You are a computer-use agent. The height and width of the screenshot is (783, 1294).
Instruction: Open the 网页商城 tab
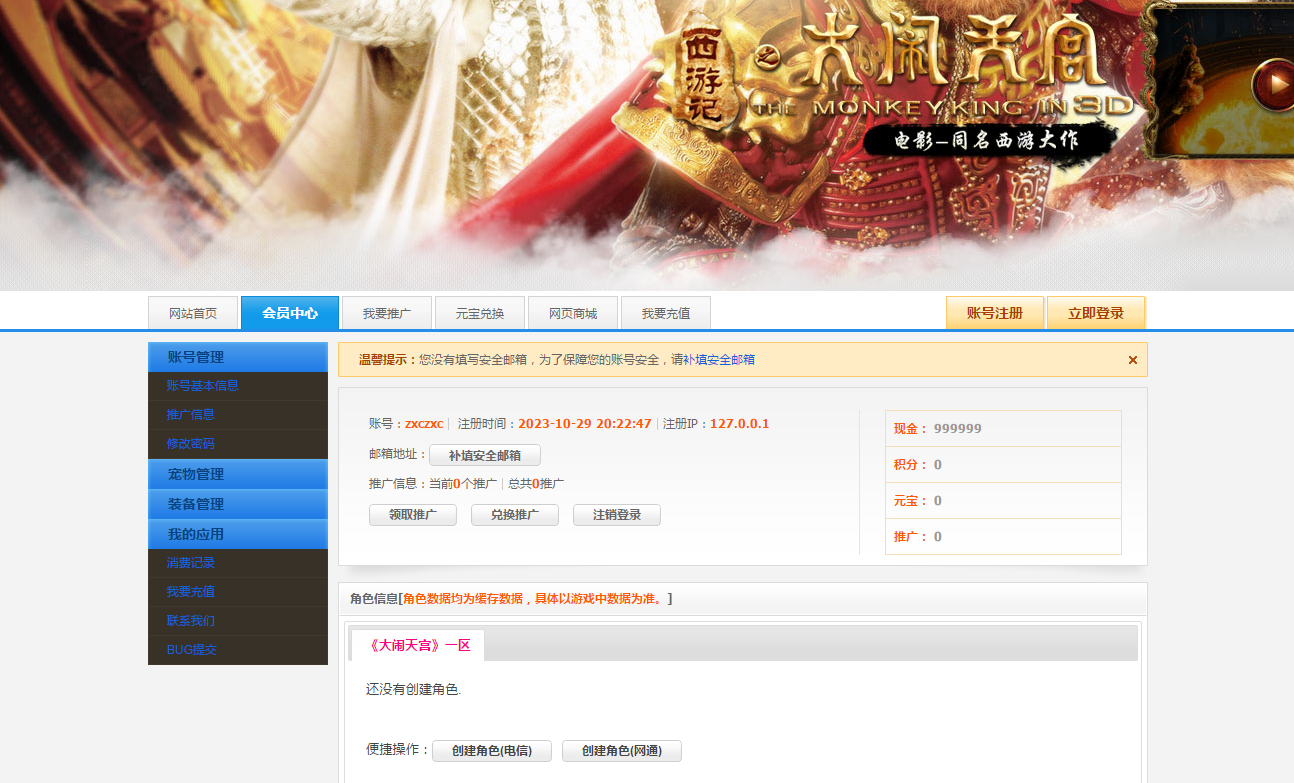[x=573, y=313]
